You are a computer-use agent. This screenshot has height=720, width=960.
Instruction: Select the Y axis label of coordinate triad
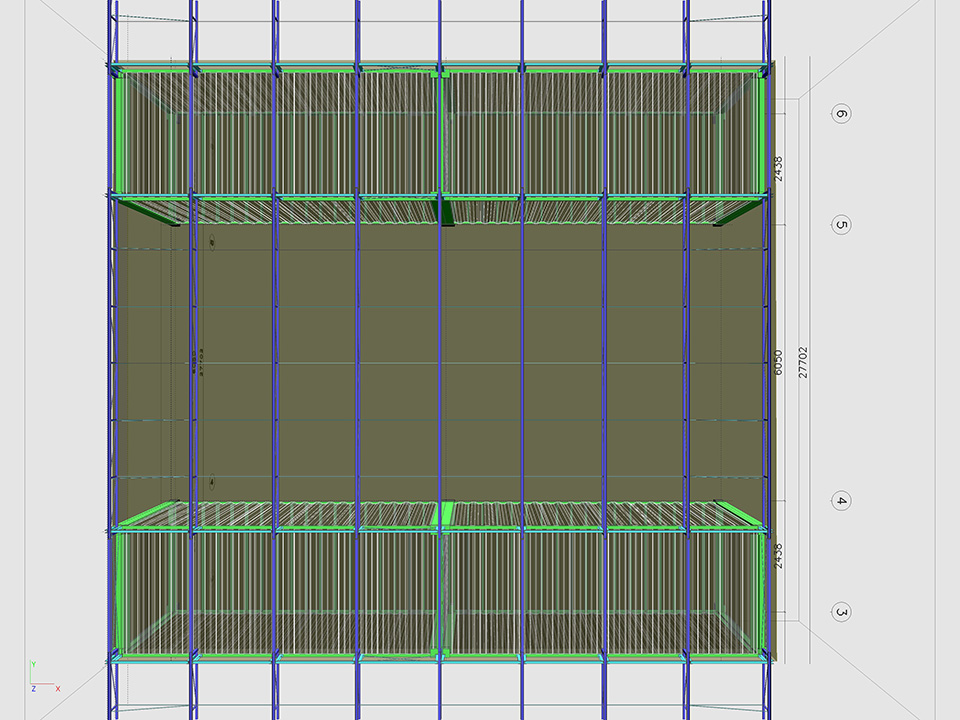(33, 664)
